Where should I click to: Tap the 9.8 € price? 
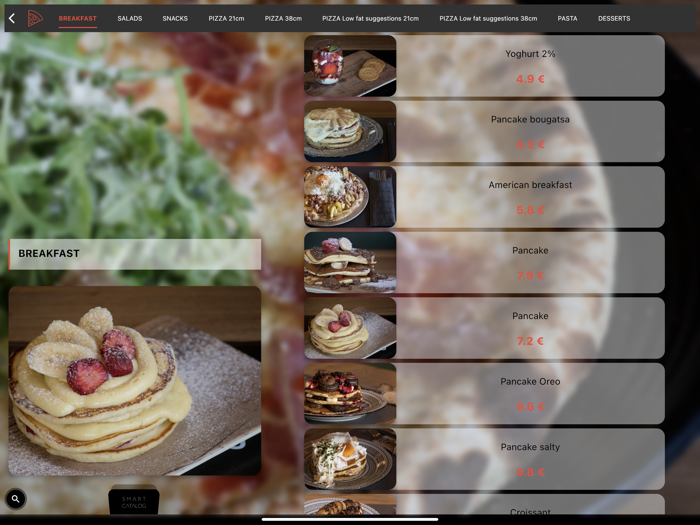[x=530, y=472]
